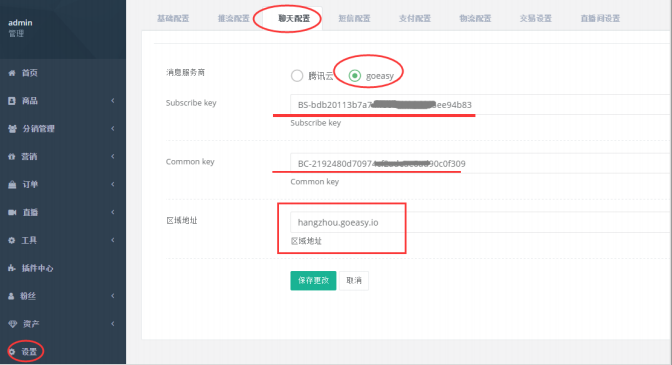The height and width of the screenshot is (365, 672).
Task: Click the 商品 products sidebar icon
Action: click(x=12, y=101)
